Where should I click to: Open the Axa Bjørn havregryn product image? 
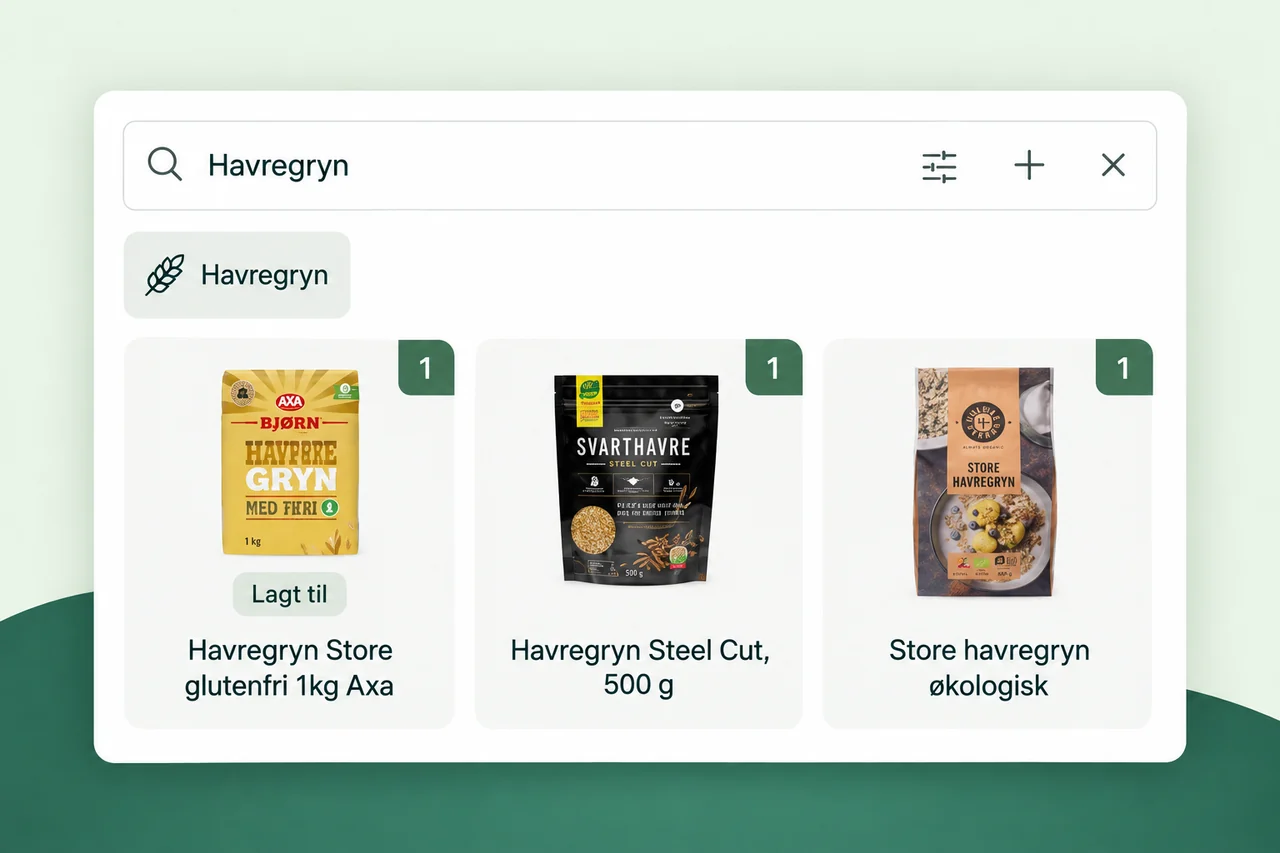[290, 462]
